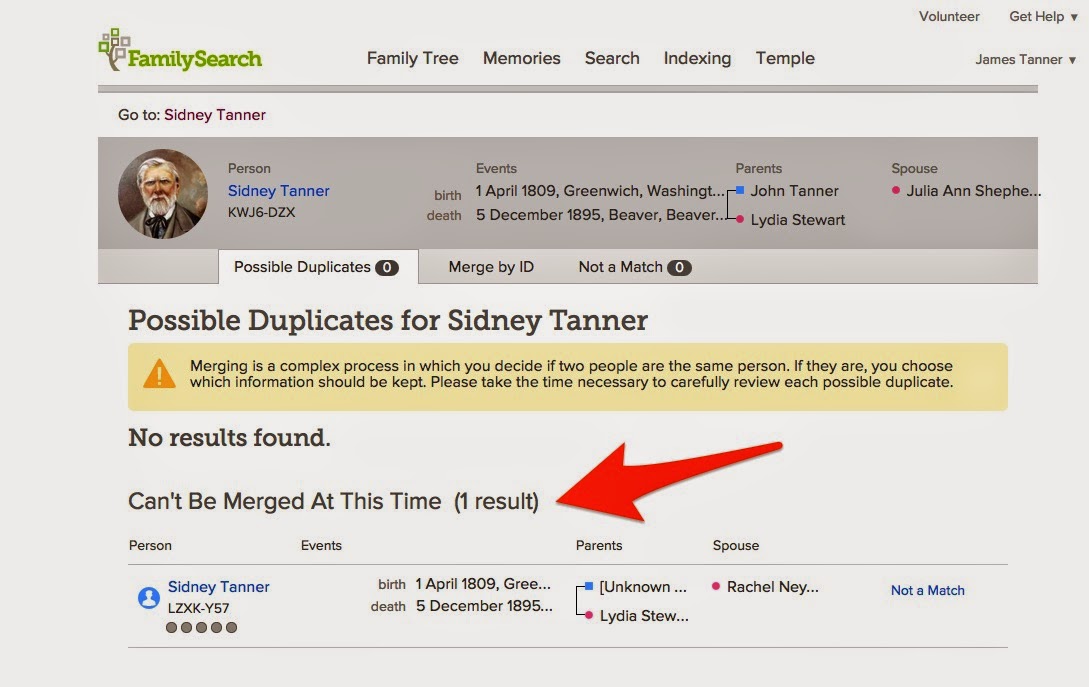Screen dimensions: 1089x687
Task: Open Sidney Tanner's portrait photo
Action: coord(163,194)
